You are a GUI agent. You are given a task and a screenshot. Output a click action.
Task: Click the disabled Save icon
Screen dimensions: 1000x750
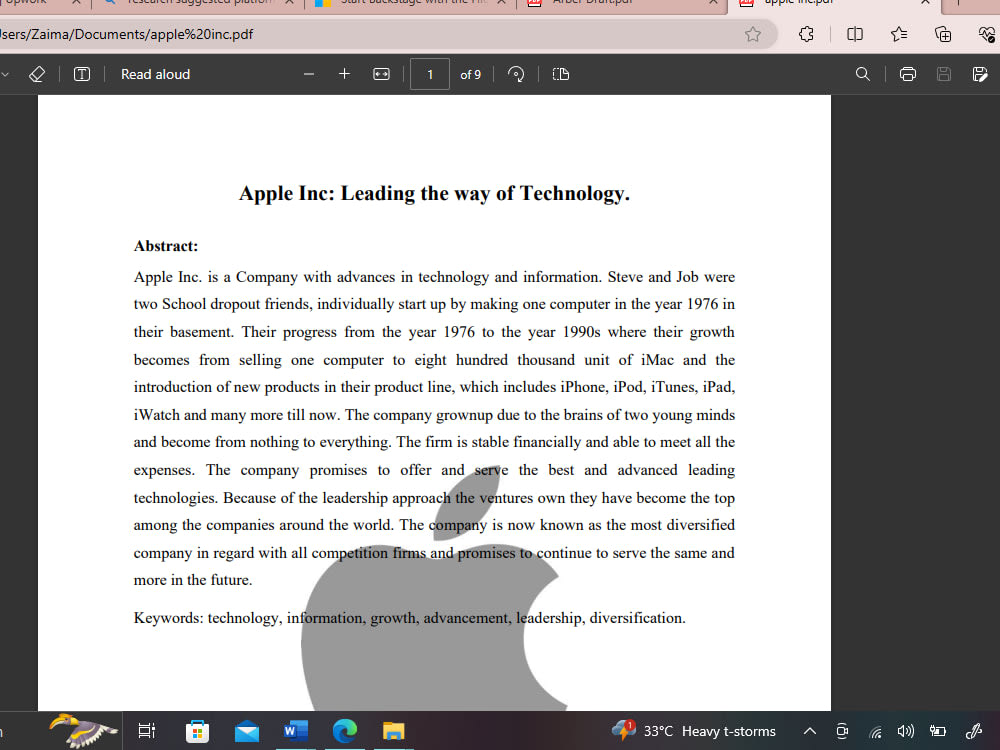[x=944, y=75]
